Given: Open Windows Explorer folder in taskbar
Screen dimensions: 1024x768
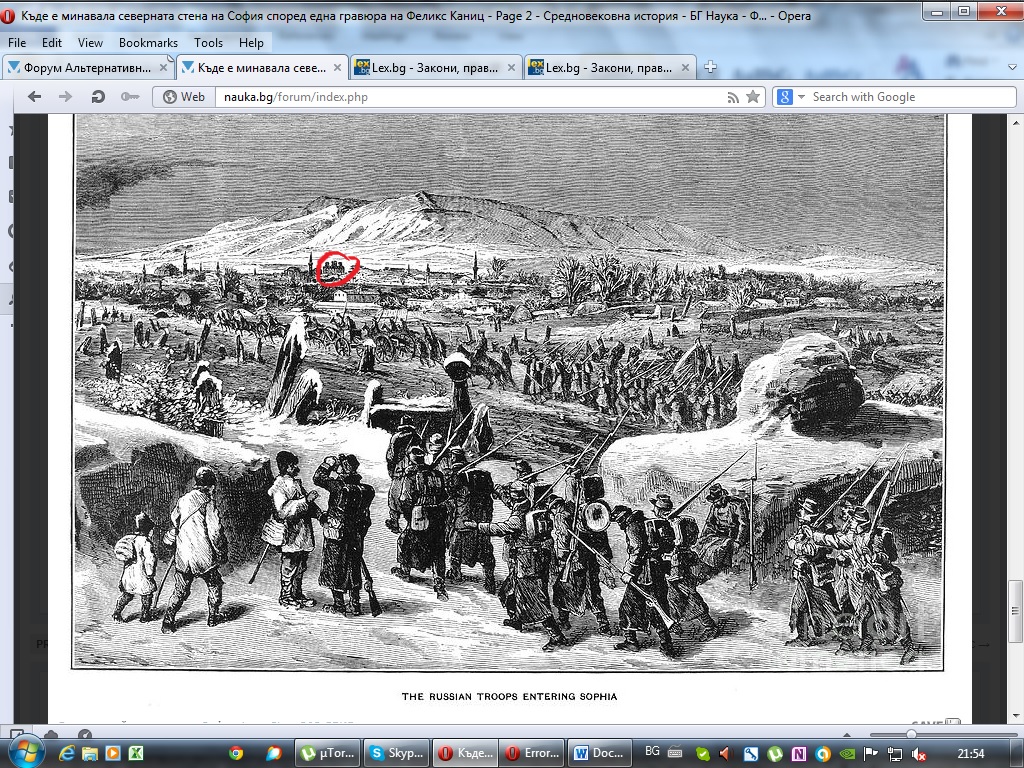Looking at the screenshot, I should (89, 753).
